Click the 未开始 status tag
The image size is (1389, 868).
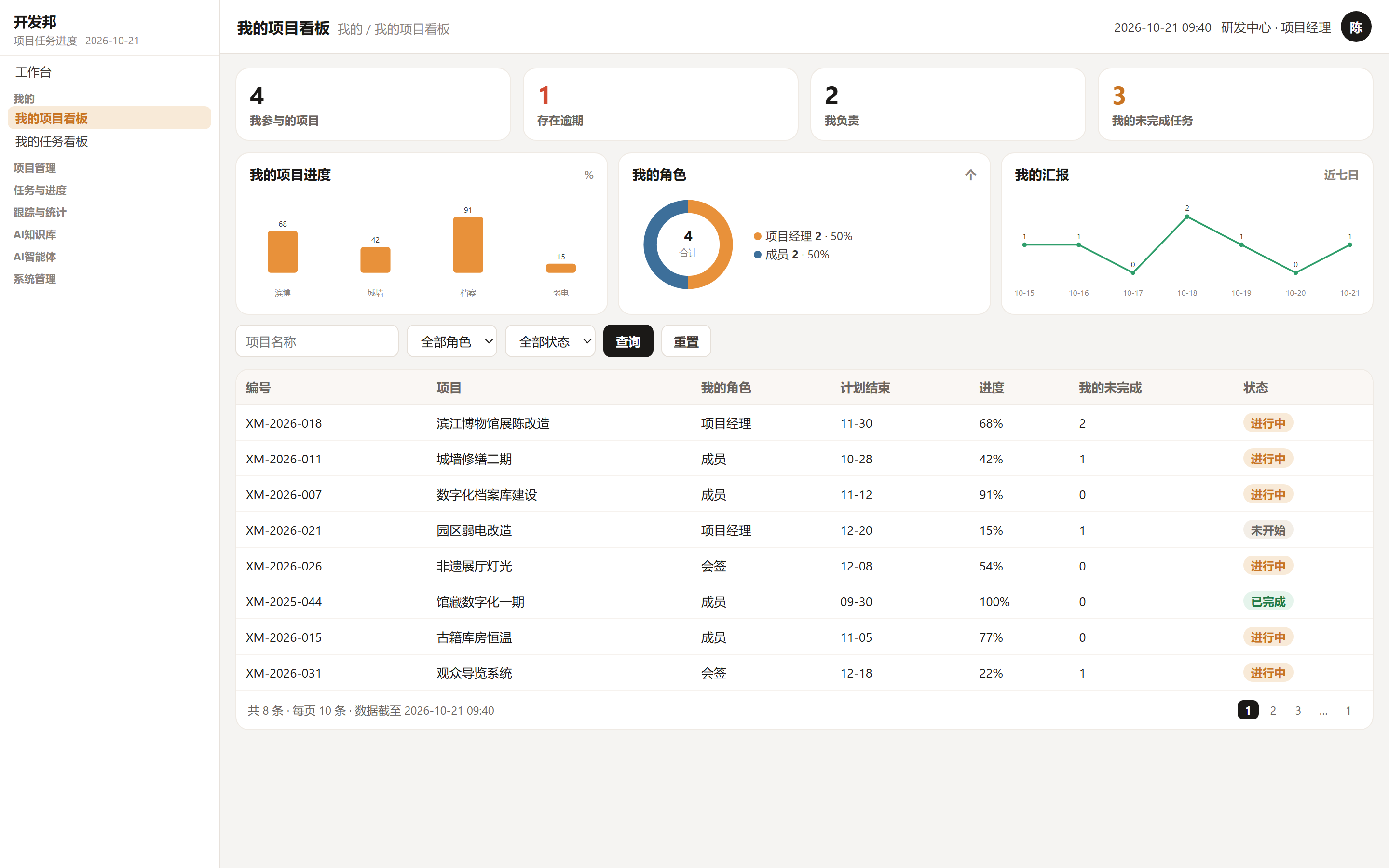point(1268,530)
